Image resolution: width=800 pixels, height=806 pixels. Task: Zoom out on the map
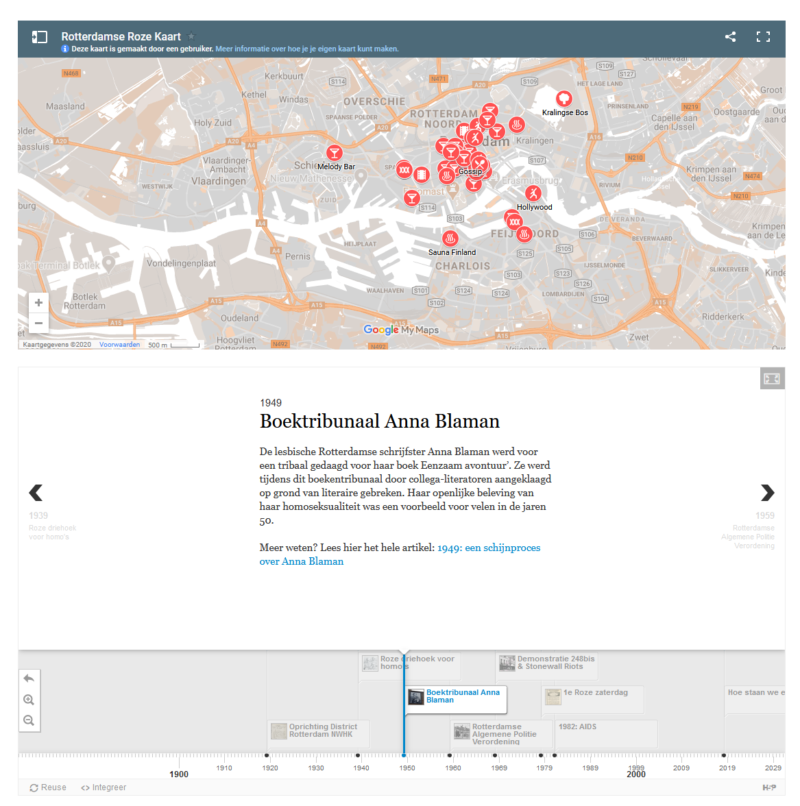[39, 323]
